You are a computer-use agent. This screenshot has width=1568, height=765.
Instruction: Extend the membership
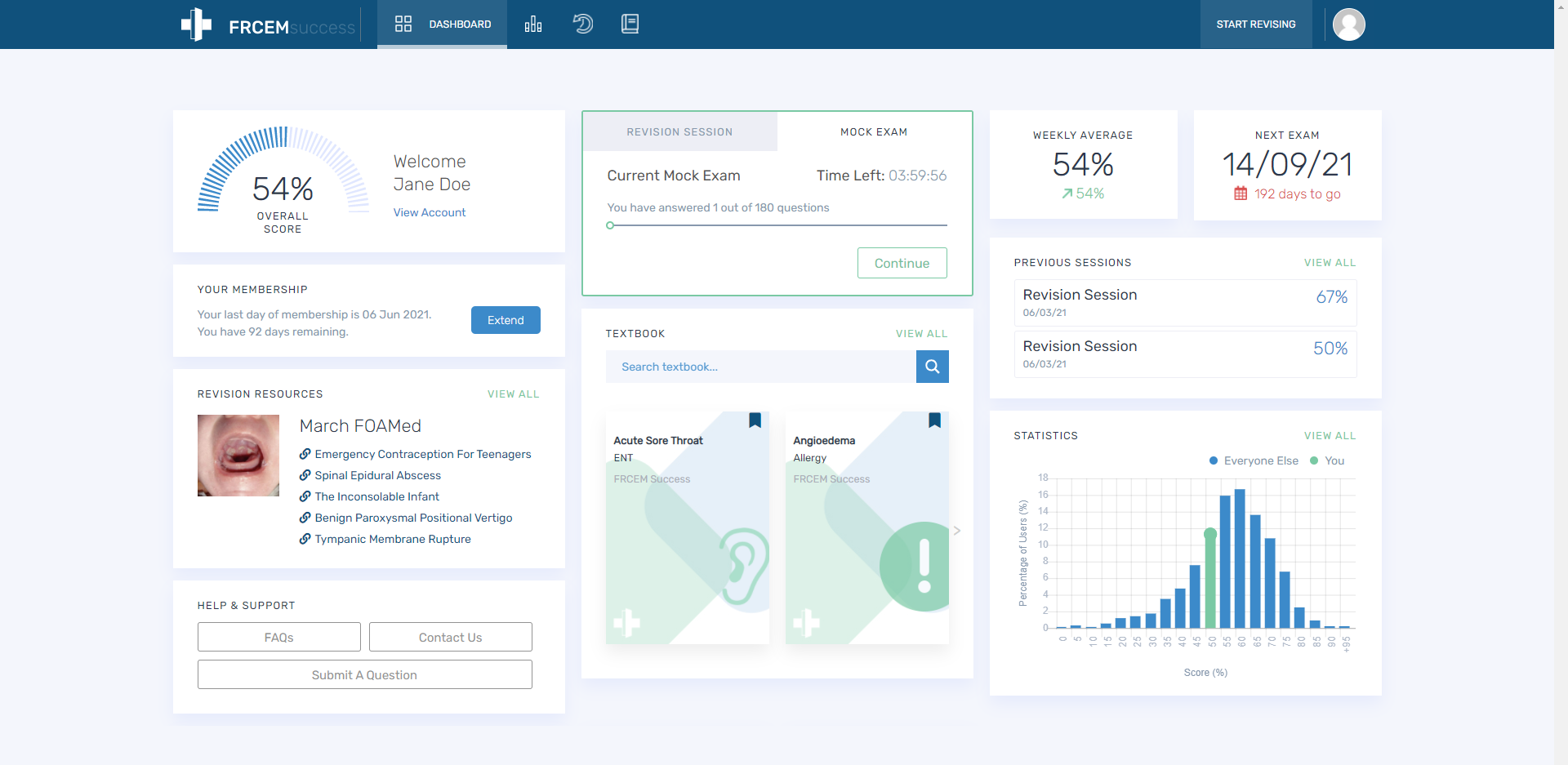[506, 320]
